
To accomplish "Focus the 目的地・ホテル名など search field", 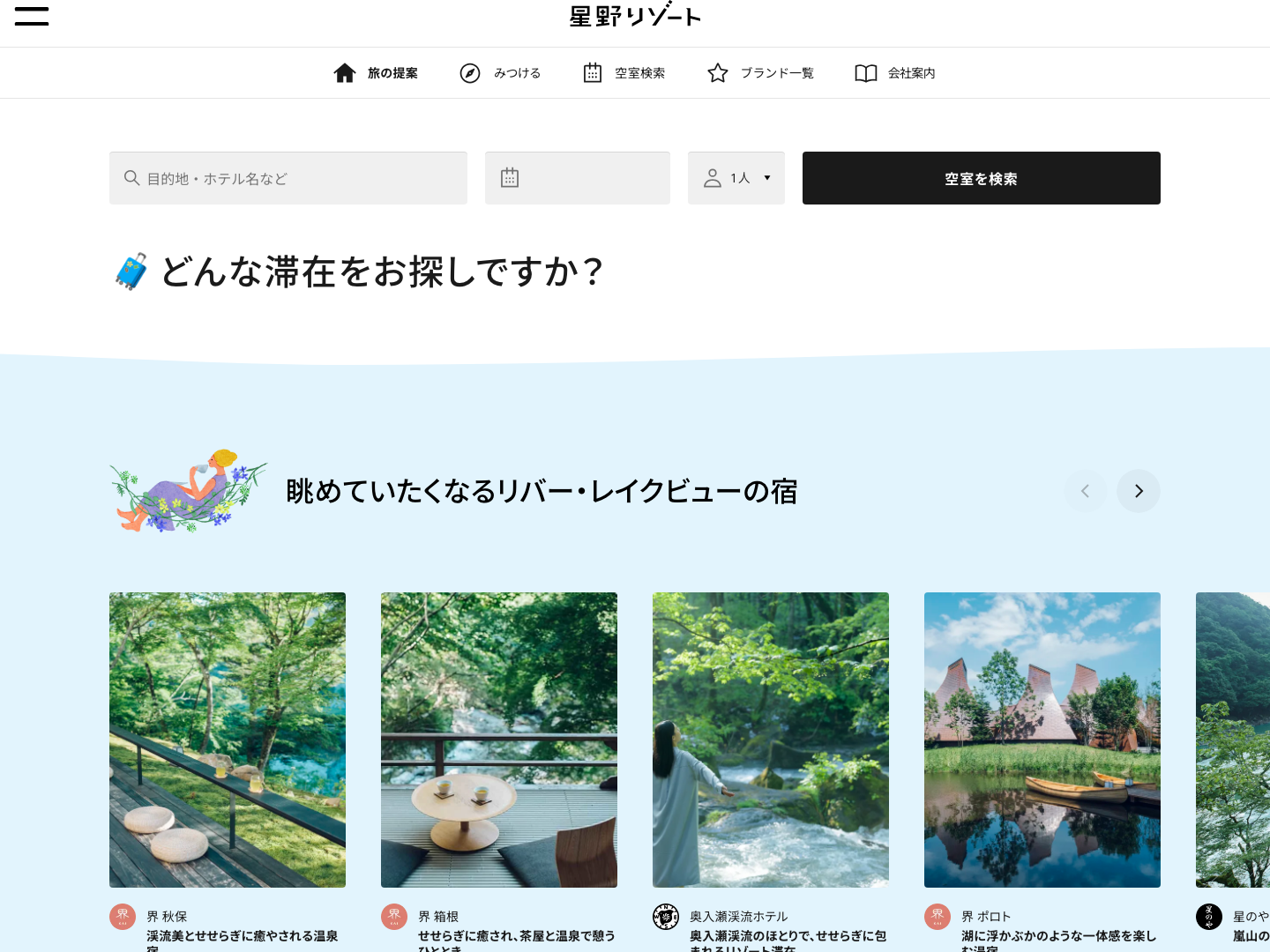I will pos(288,178).
